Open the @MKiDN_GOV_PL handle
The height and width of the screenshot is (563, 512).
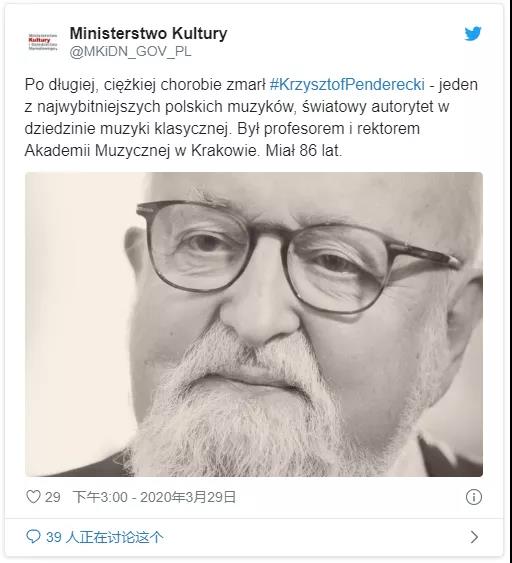click(130, 52)
